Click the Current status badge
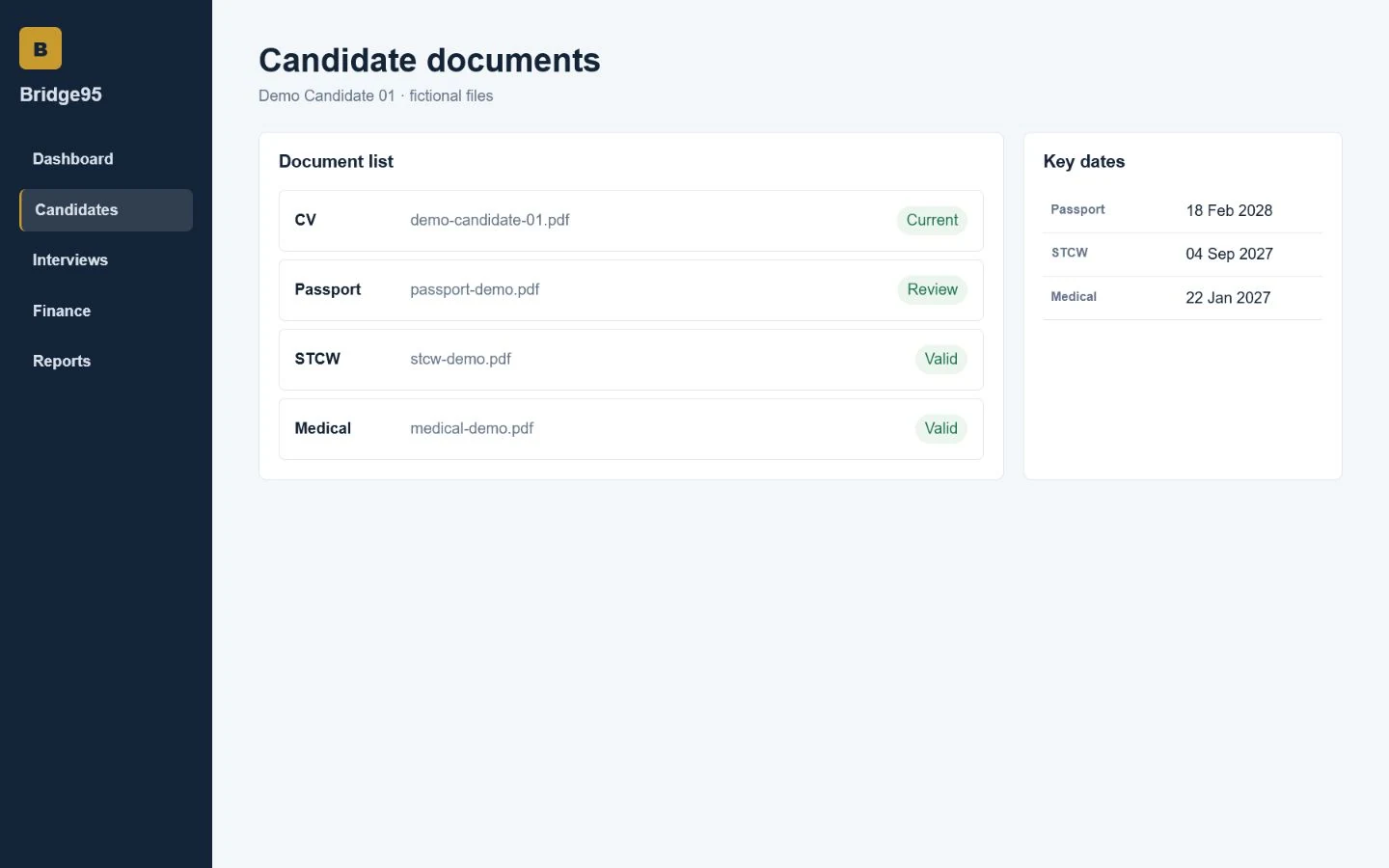 [x=932, y=220]
